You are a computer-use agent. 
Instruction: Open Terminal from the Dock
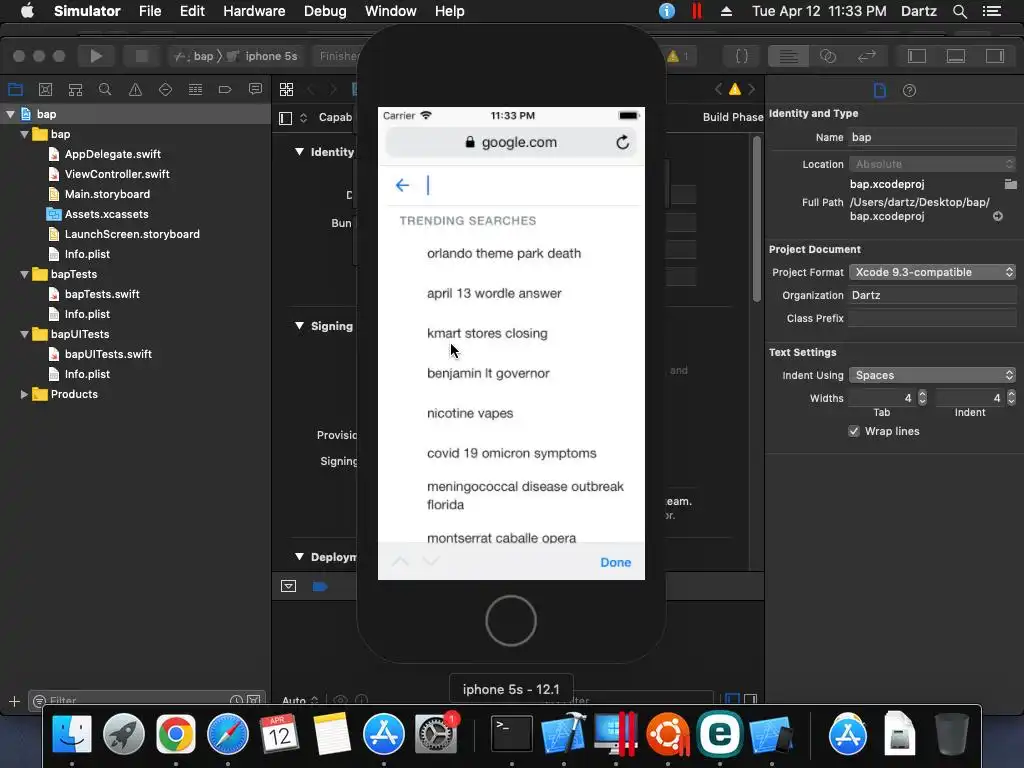coord(511,734)
